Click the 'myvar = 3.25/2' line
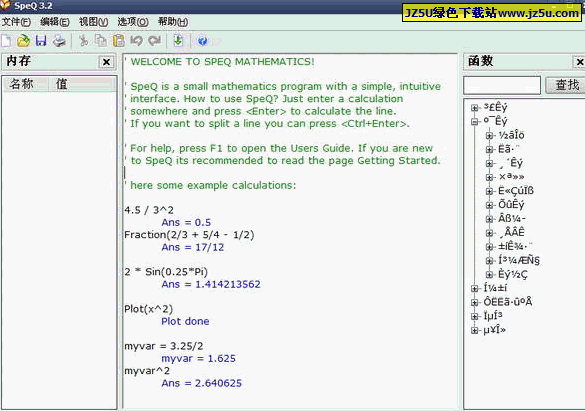585x411 pixels. click(164, 346)
